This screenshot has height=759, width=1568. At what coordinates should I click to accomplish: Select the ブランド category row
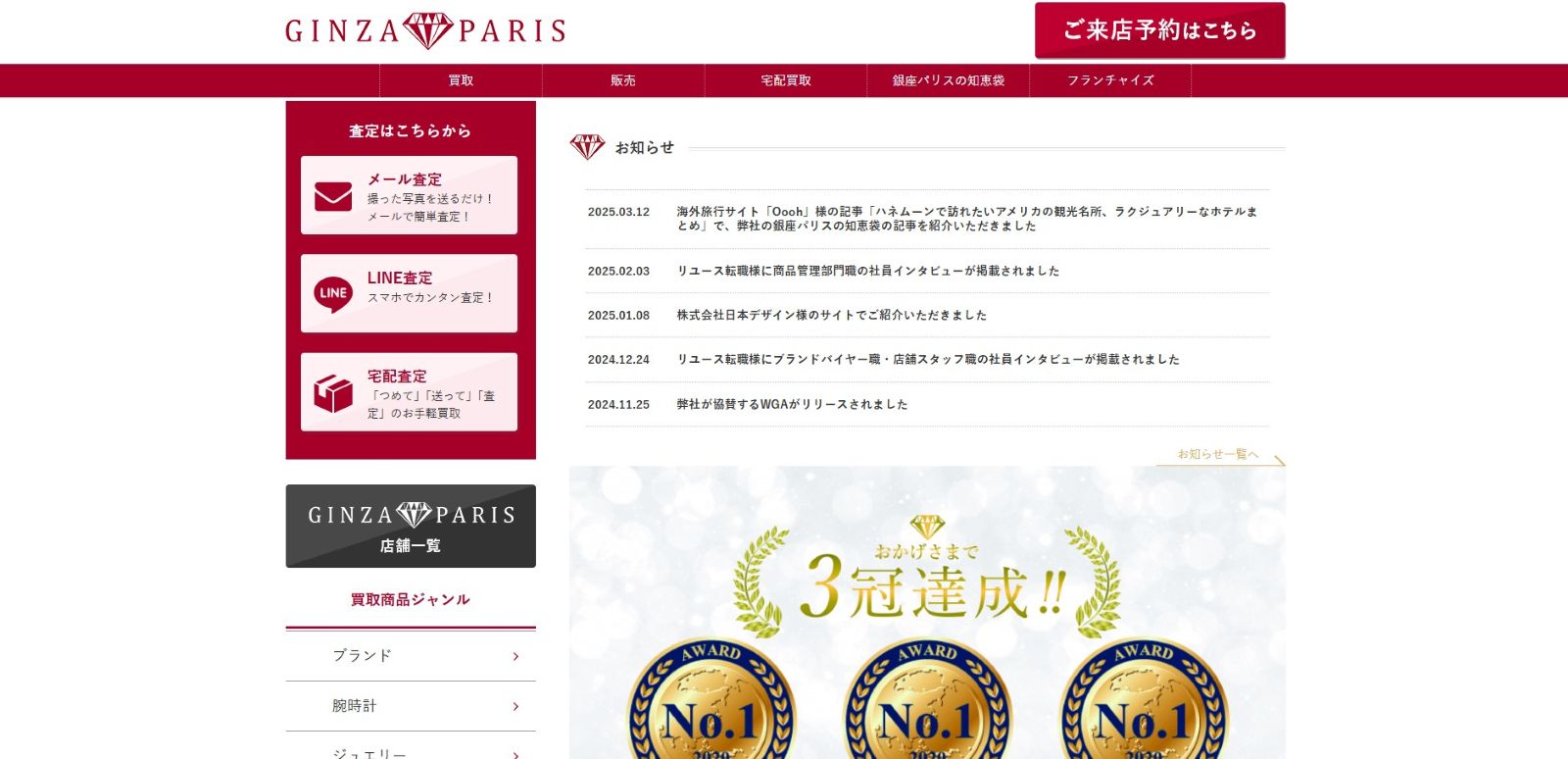pos(411,656)
